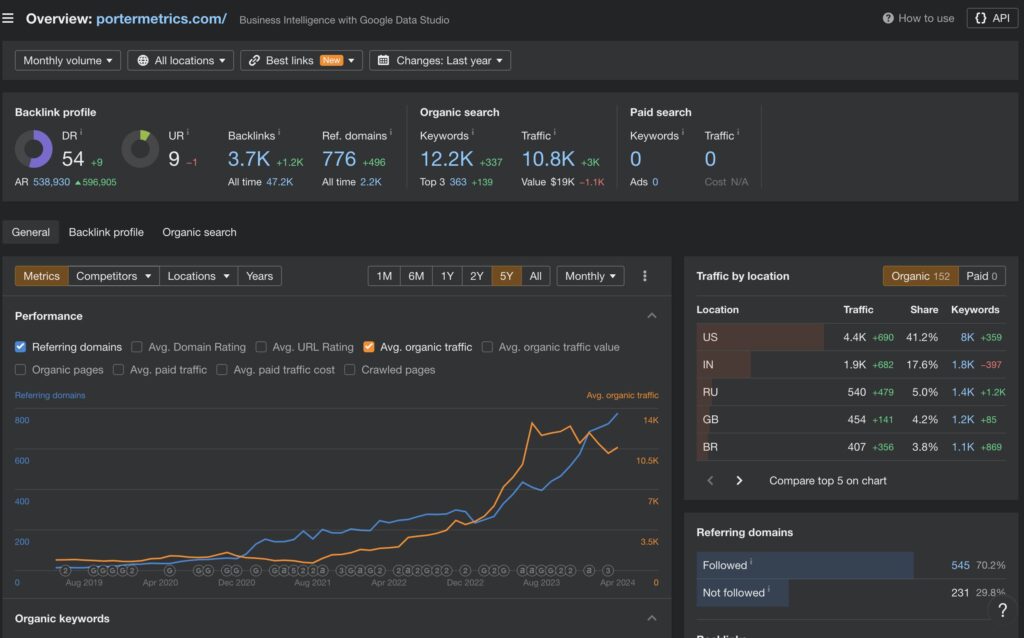Click the Followed referring domains bar
This screenshot has width=1024, height=638.
click(x=805, y=565)
